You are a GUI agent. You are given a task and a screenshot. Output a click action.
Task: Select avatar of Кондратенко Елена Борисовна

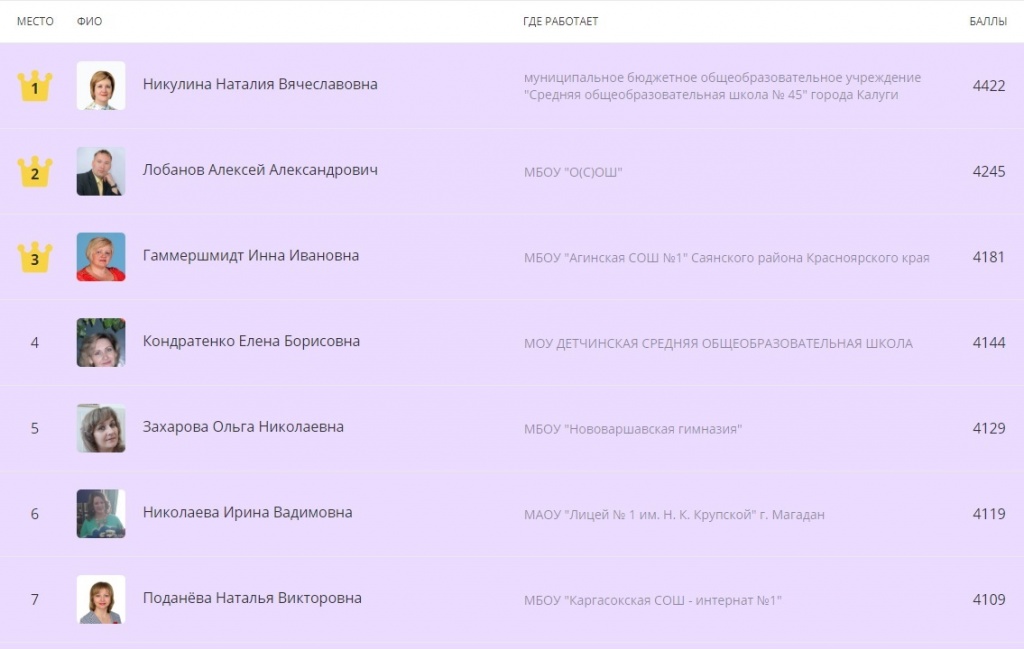pyautogui.click(x=101, y=343)
